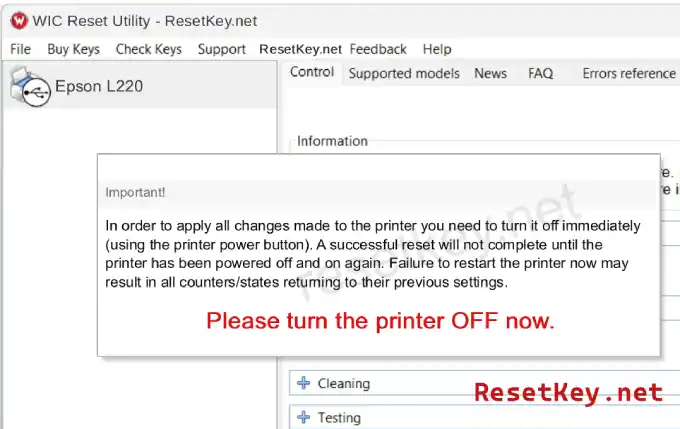Viewport: 680px width, 429px height.
Task: Expand the Cleaning section plus icon
Action: point(304,383)
